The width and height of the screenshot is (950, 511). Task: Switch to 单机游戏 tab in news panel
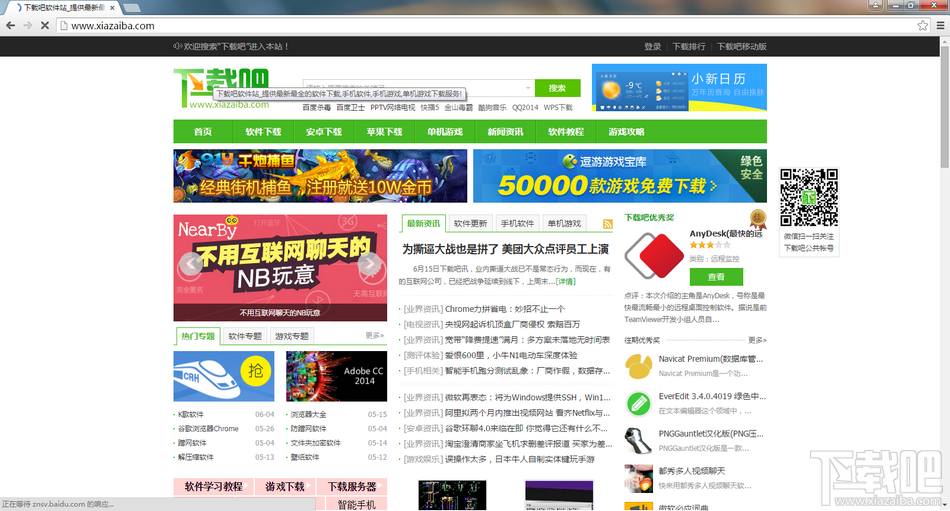pos(564,223)
